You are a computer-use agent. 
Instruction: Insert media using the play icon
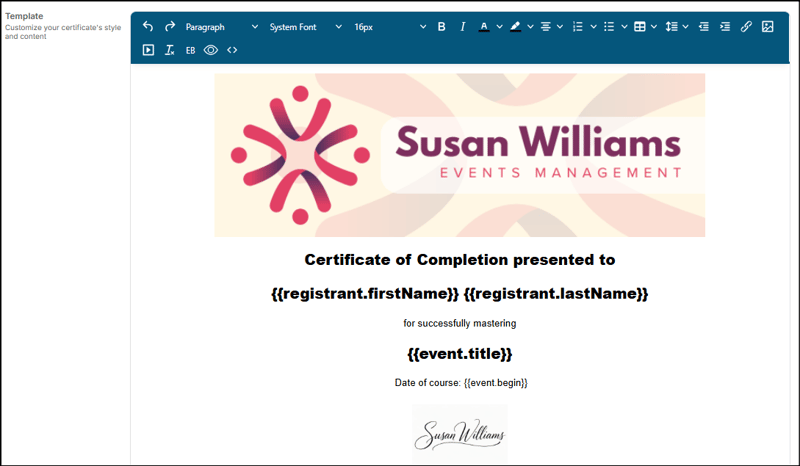point(148,50)
